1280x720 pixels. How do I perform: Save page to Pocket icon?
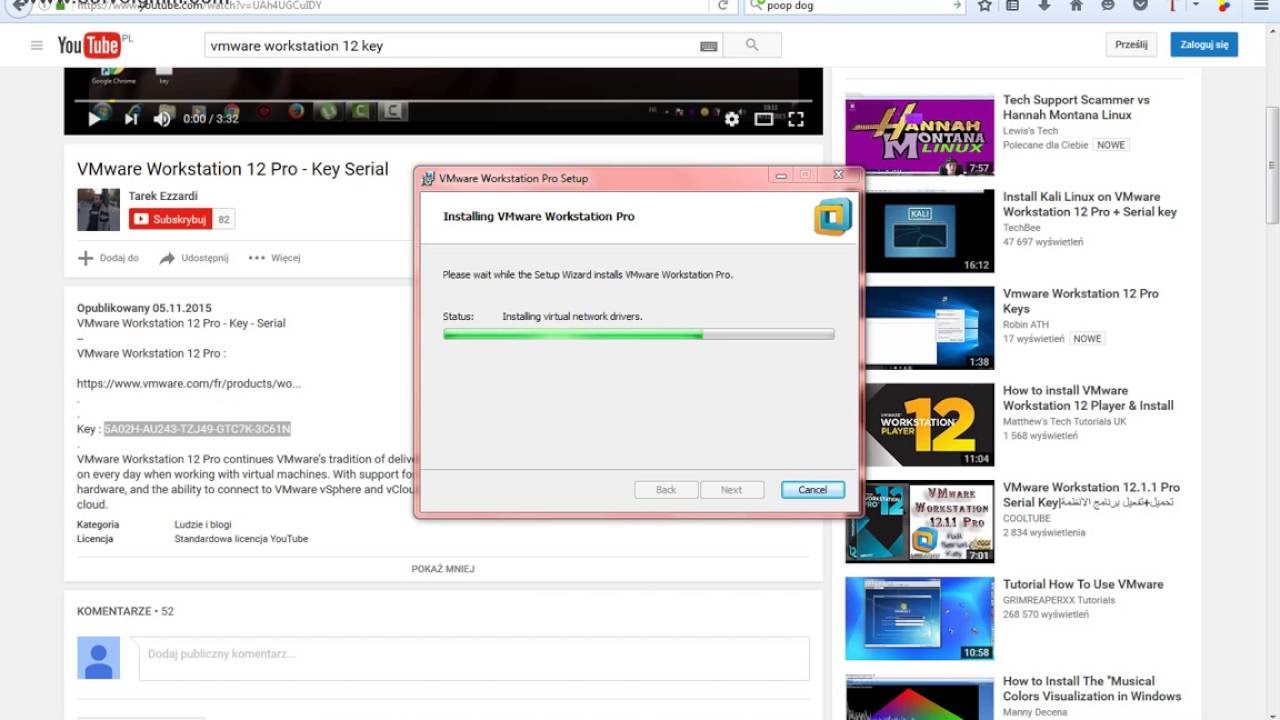(x=1140, y=5)
